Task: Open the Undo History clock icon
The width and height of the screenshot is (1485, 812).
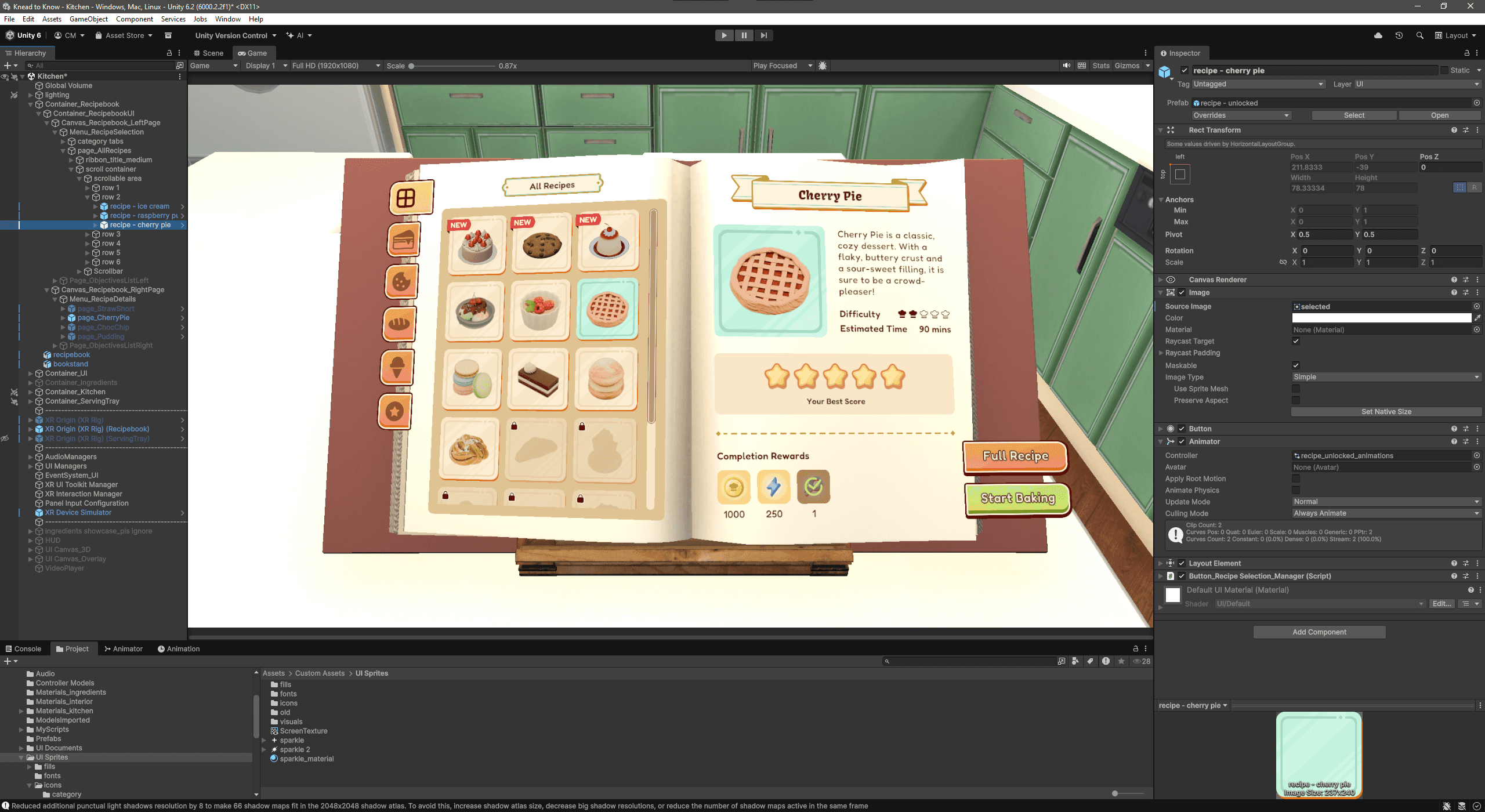Action: (x=1399, y=35)
